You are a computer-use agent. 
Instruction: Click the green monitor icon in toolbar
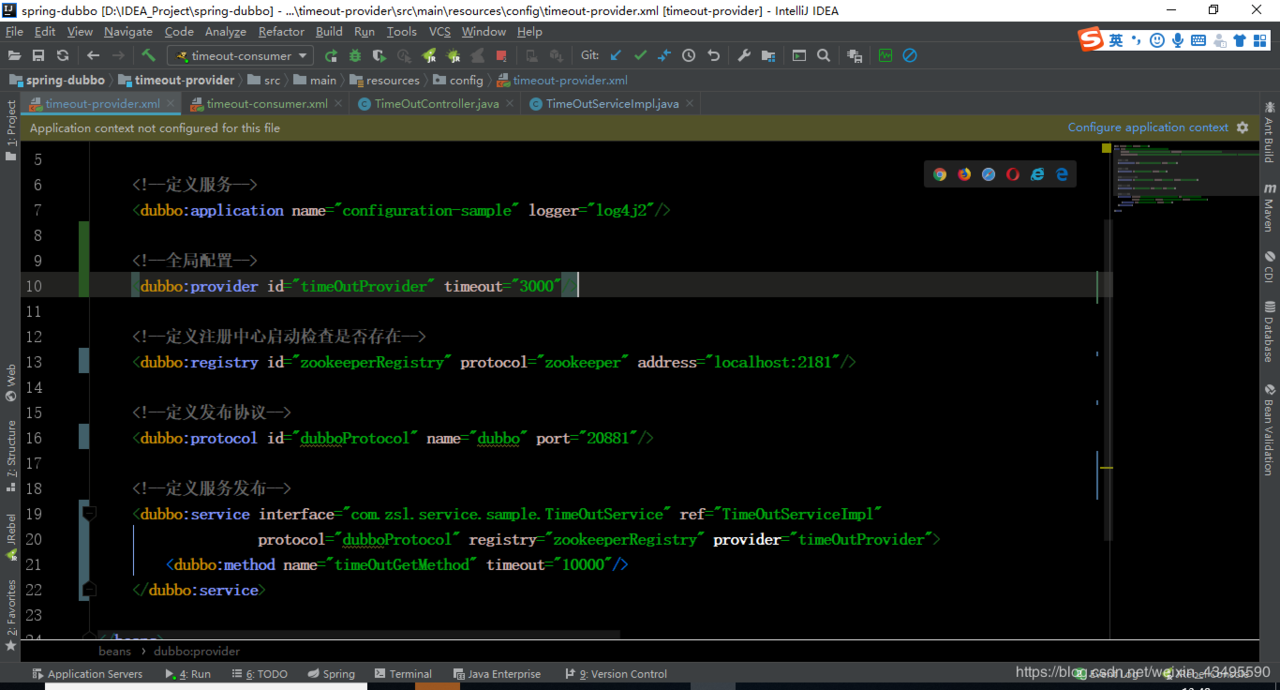tap(885, 56)
